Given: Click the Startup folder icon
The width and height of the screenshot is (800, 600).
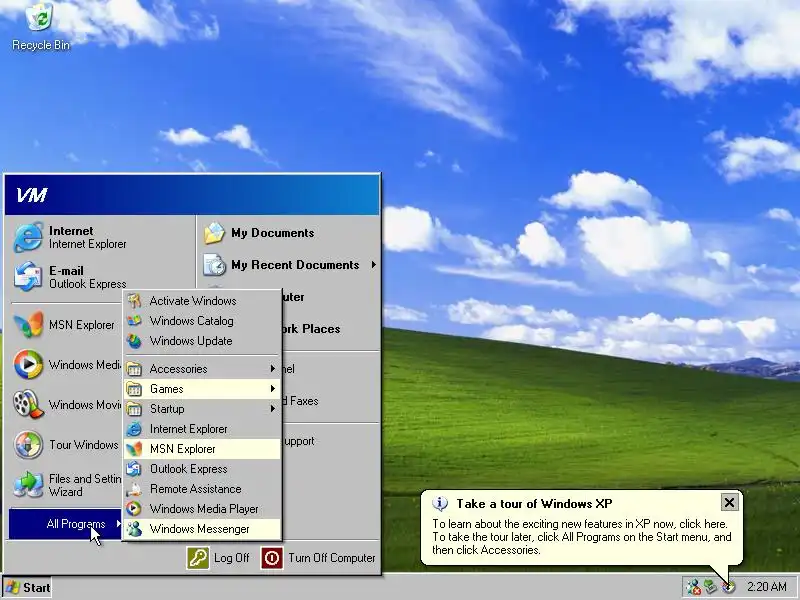Looking at the screenshot, I should (x=134, y=409).
